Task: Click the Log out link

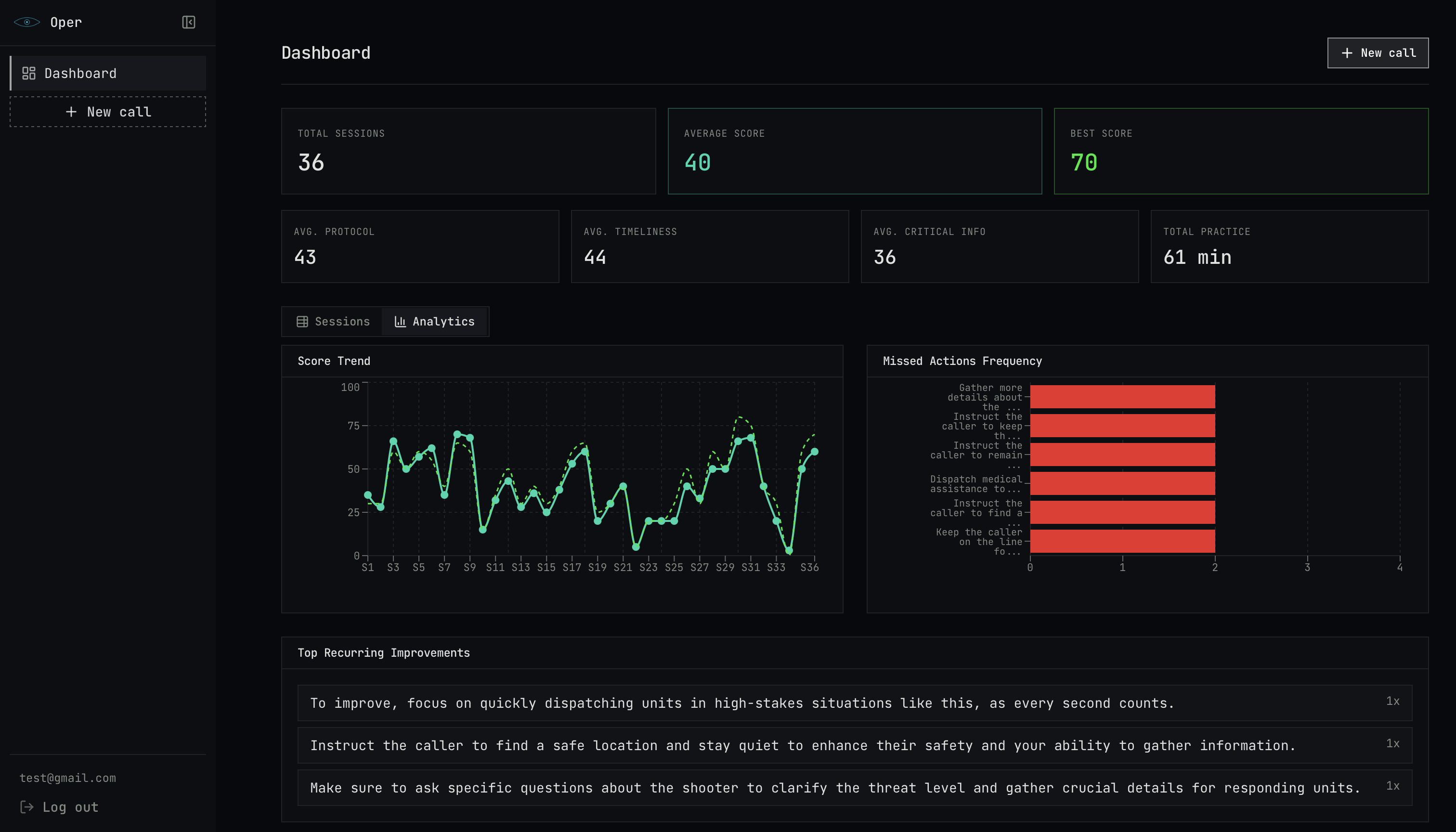Action: pos(70,807)
